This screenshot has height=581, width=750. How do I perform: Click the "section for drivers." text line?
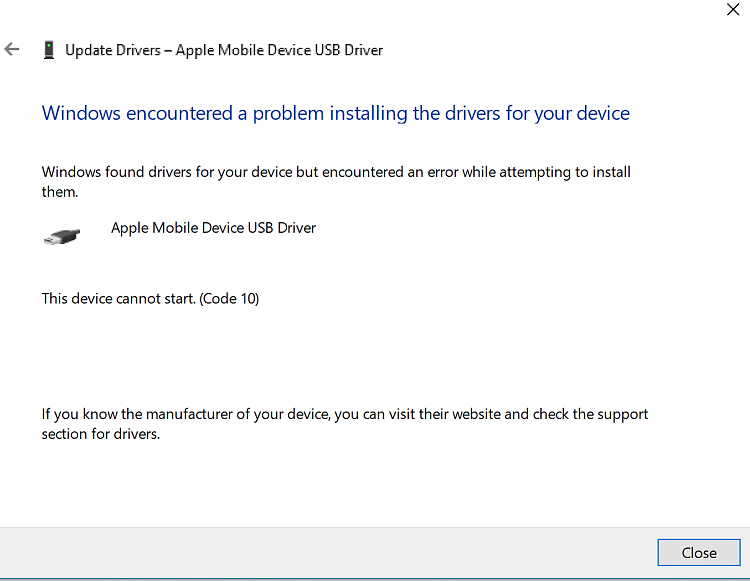(x=100, y=434)
